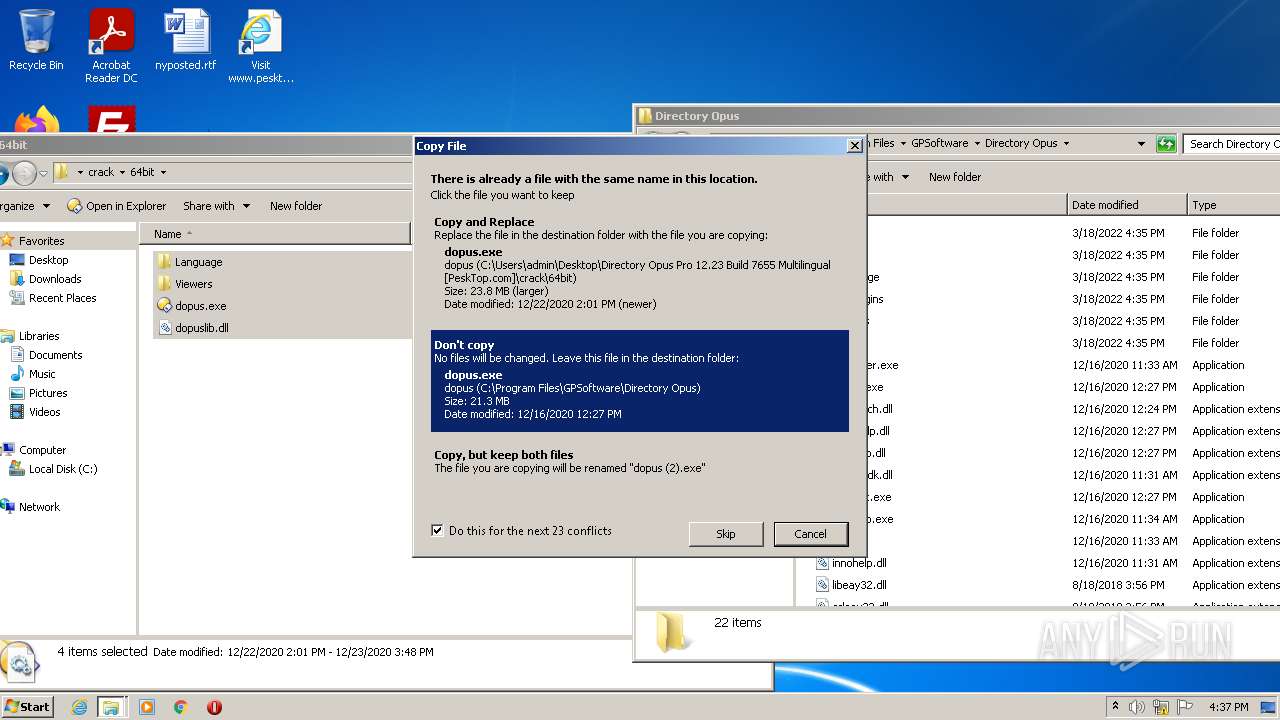Show hidden tray icons arrow
1280x720 pixels.
(1115, 707)
